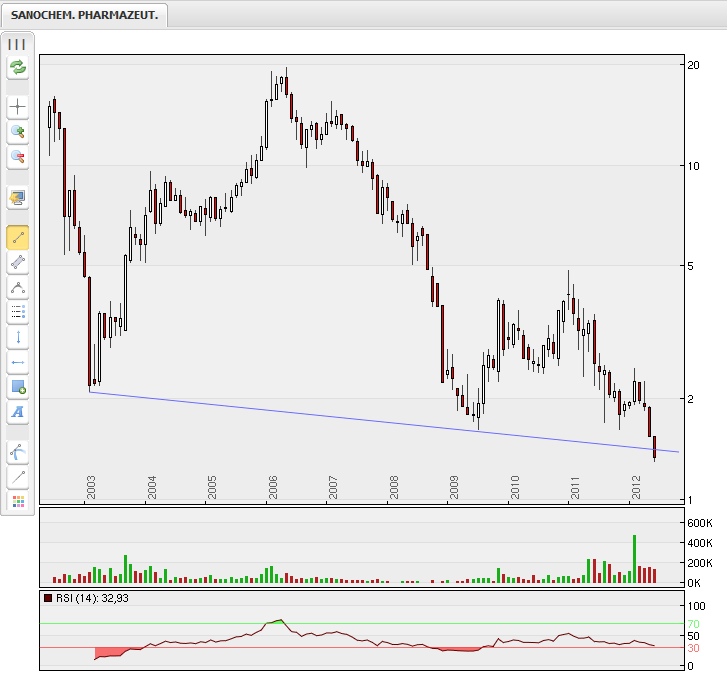
Task: Click the zoom out magnifier
Action: tap(18, 157)
